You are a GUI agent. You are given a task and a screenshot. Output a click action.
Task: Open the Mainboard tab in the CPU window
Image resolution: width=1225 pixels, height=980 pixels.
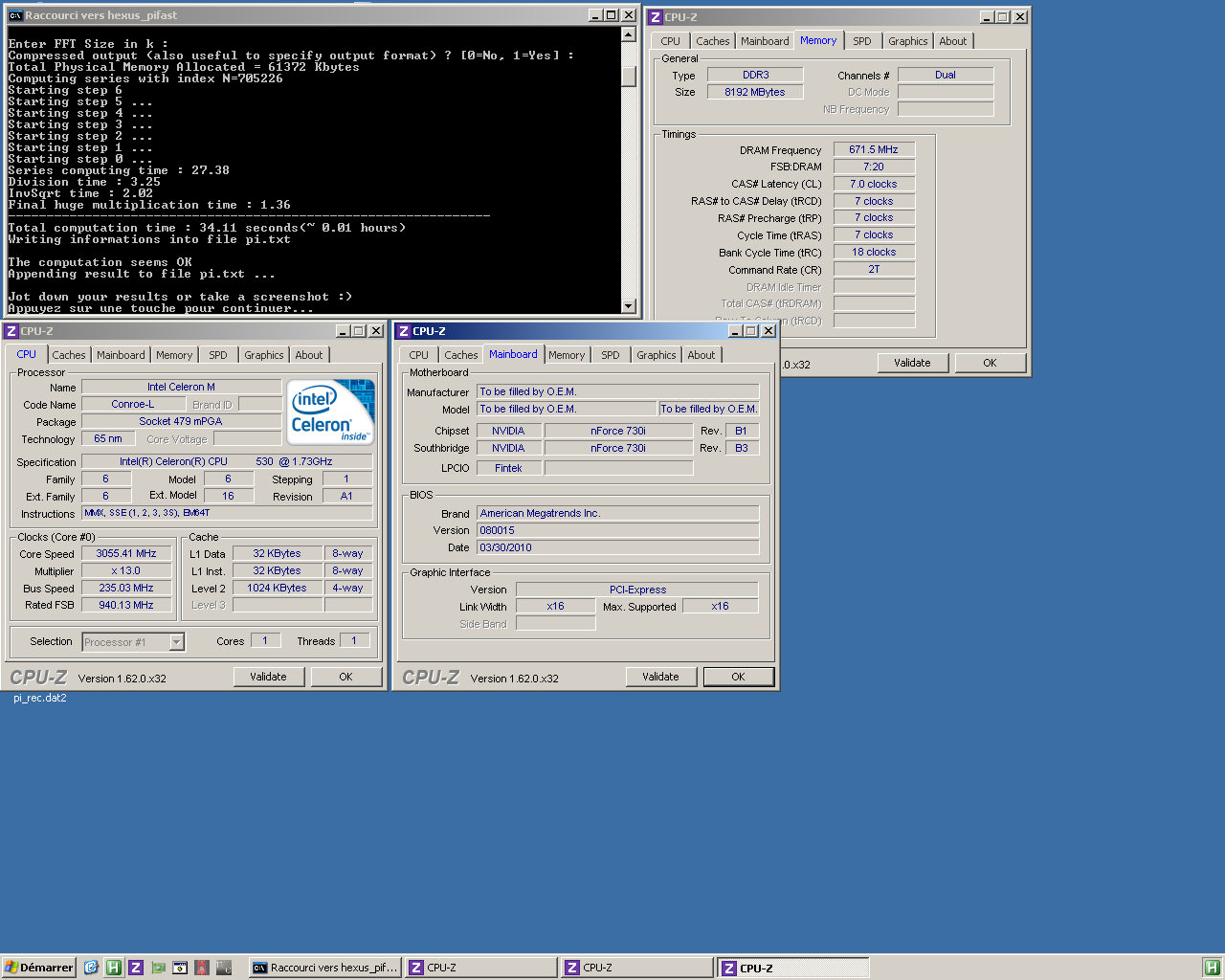click(x=121, y=355)
